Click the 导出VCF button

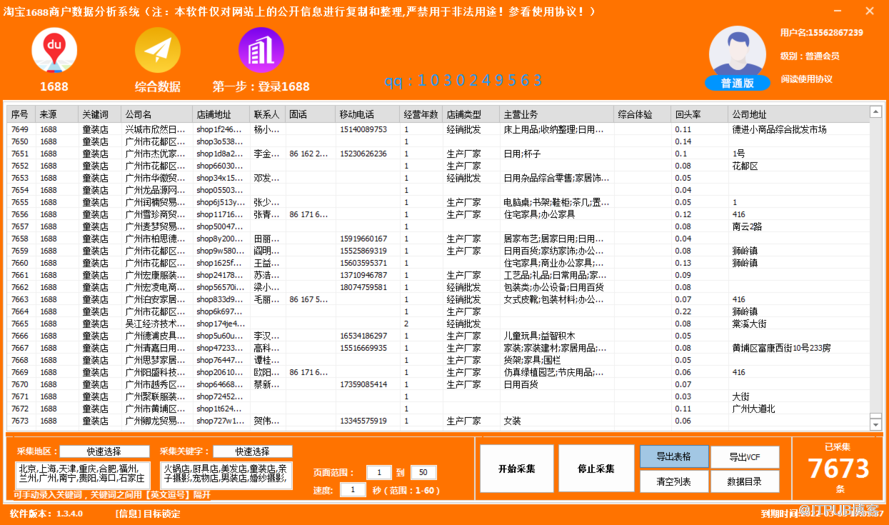[x=745, y=457]
